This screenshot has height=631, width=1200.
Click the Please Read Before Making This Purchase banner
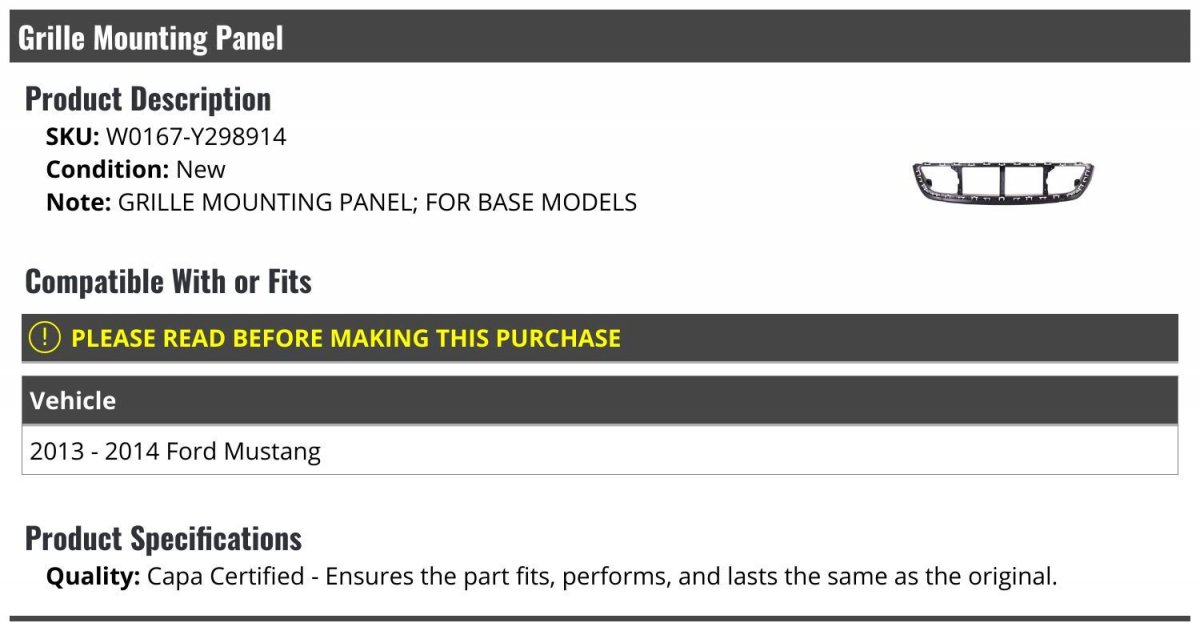coord(600,338)
